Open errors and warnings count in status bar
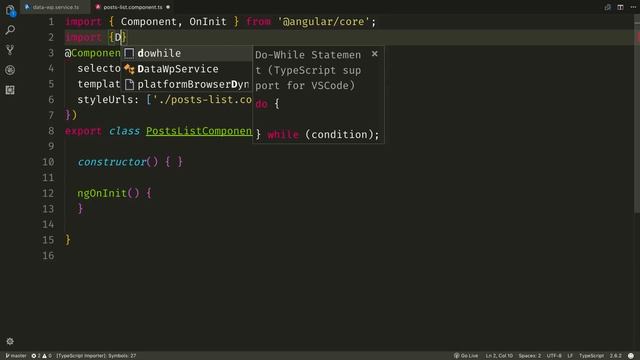640x360 pixels. (x=42, y=356)
